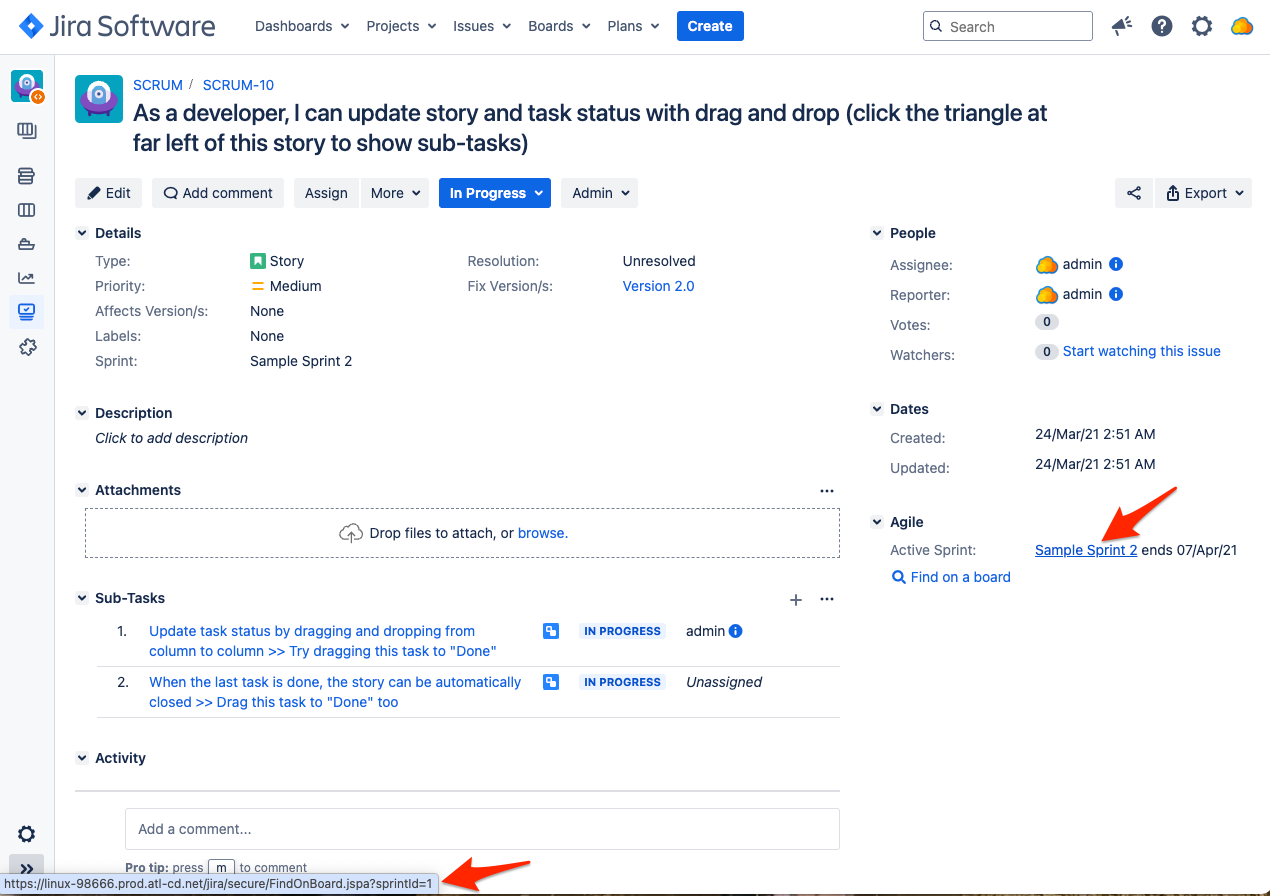Open the issues monitor icon in sidebar
This screenshot has height=896, width=1270.
[x=27, y=312]
